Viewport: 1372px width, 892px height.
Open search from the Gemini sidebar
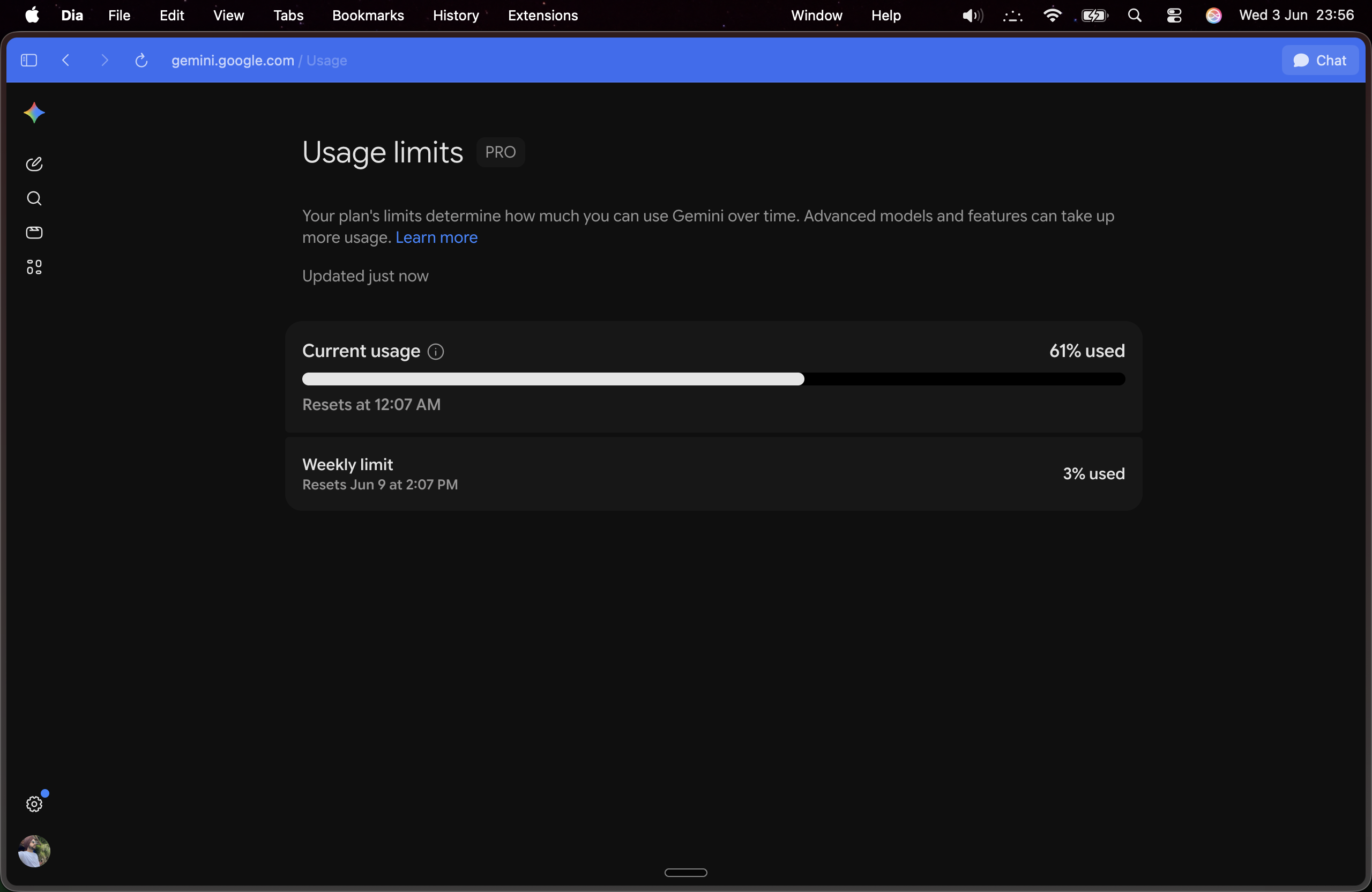click(x=34, y=198)
